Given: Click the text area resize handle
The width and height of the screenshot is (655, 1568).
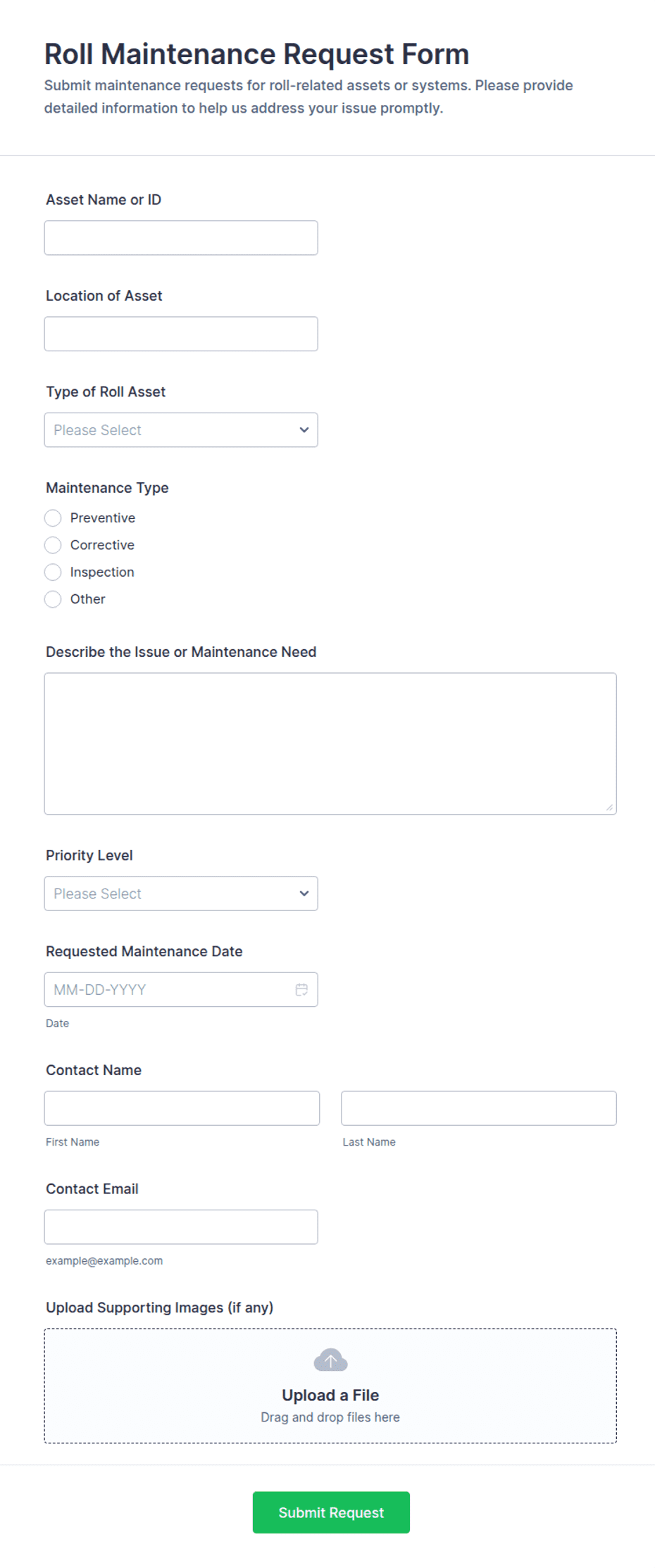Looking at the screenshot, I should click(609, 808).
